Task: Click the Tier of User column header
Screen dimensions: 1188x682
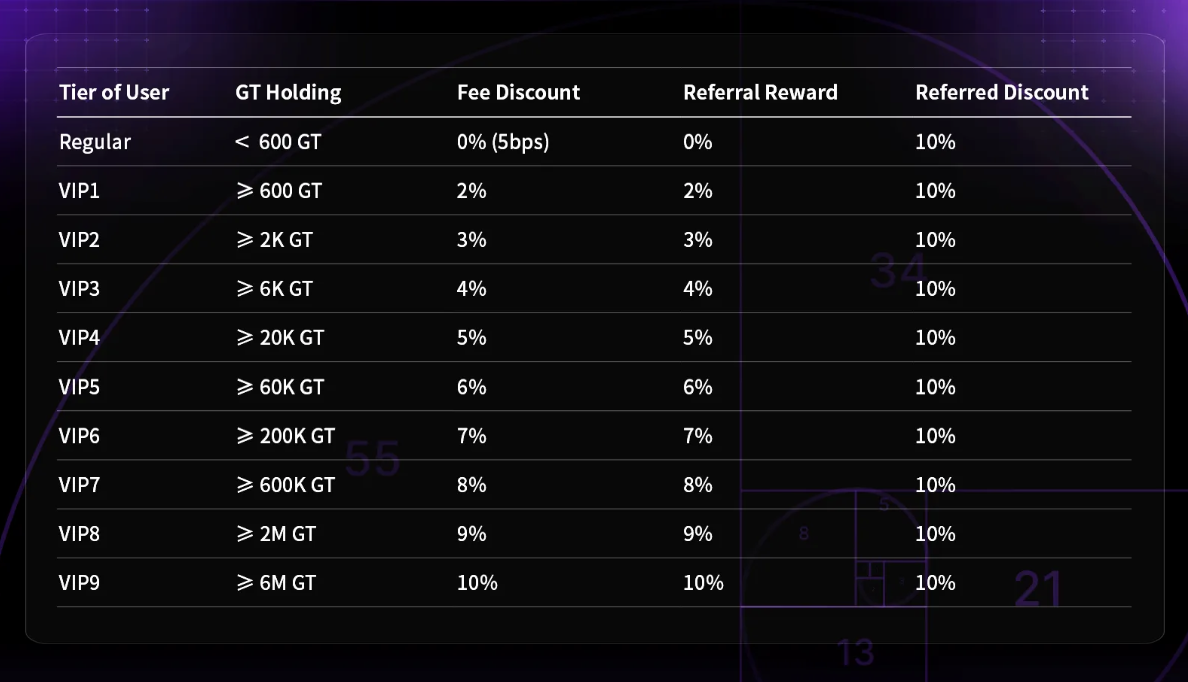Action: [114, 93]
